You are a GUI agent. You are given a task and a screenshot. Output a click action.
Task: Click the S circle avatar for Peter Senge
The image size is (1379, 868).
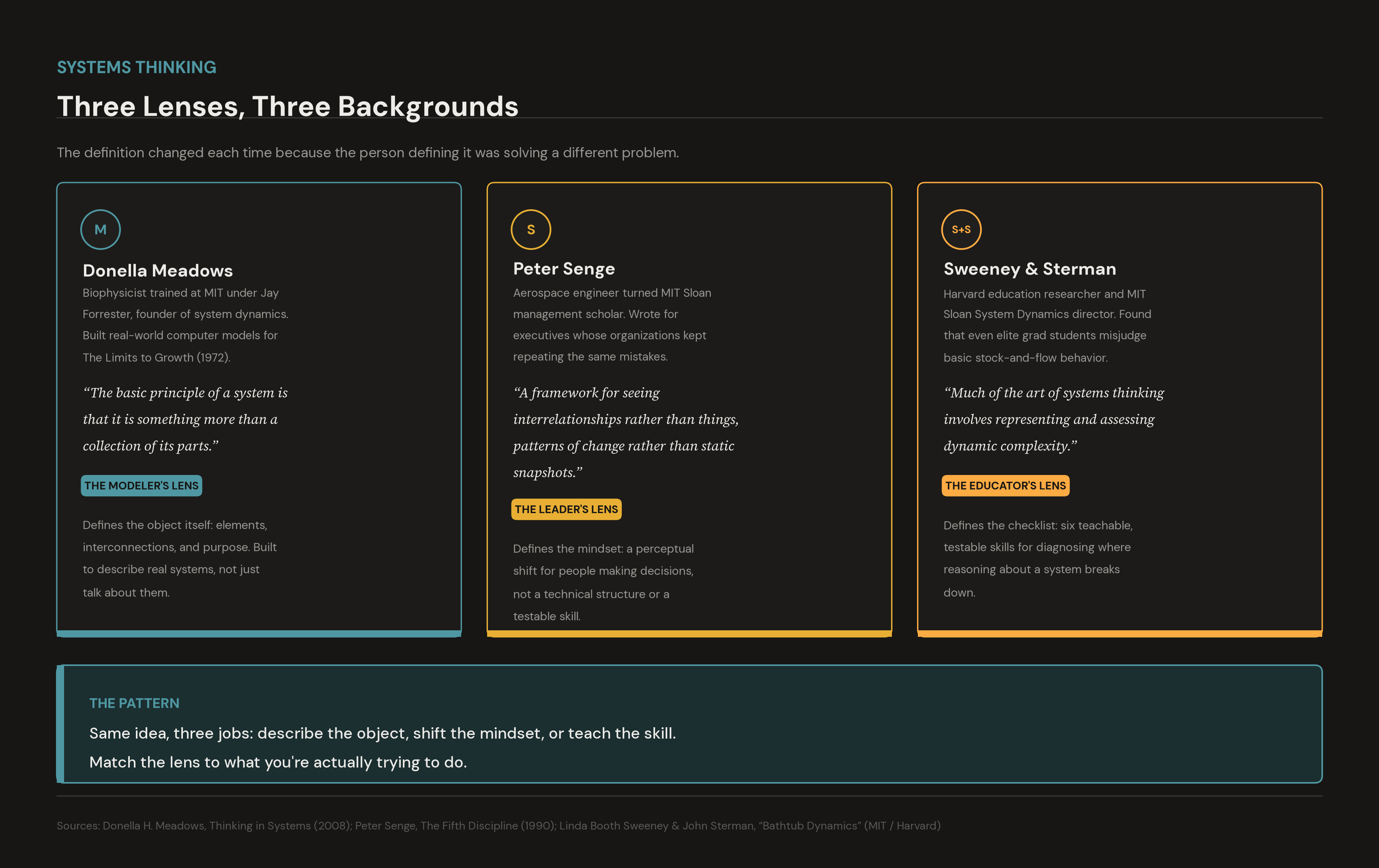[x=531, y=230]
